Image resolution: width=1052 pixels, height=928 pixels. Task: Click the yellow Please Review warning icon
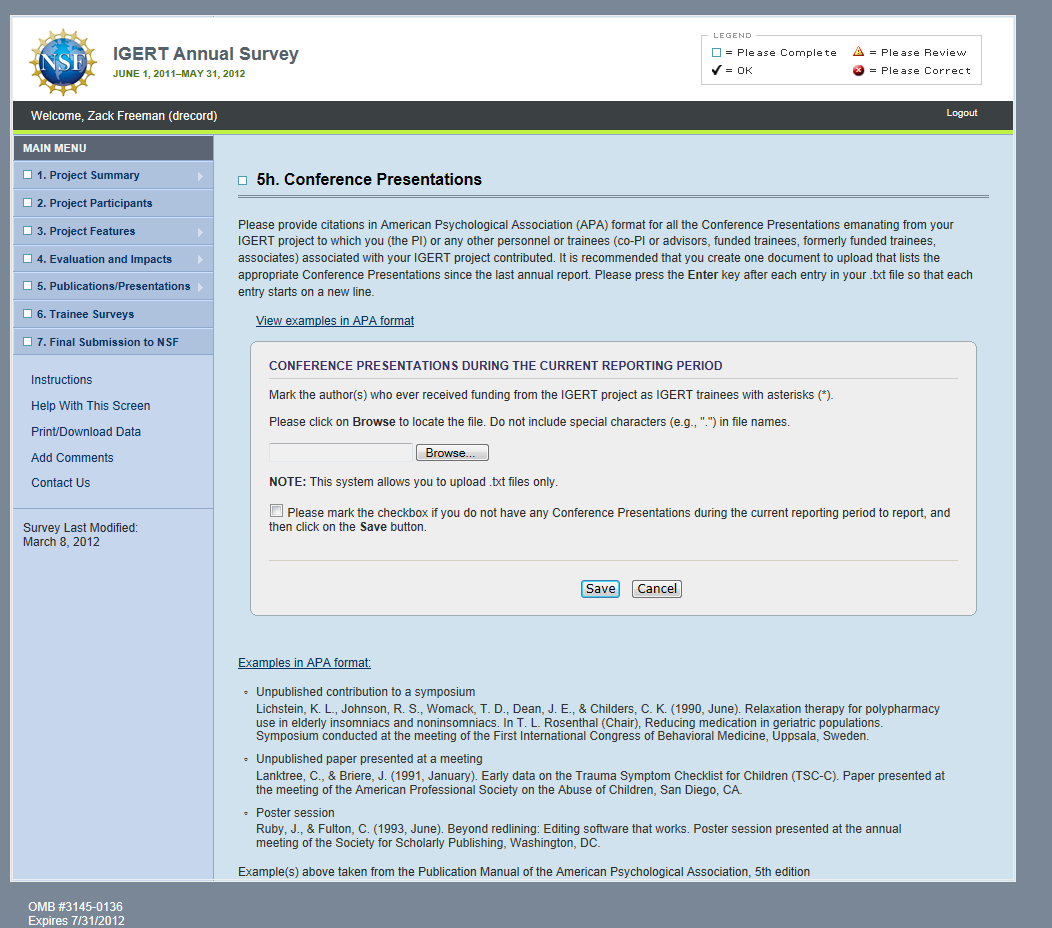(x=858, y=52)
